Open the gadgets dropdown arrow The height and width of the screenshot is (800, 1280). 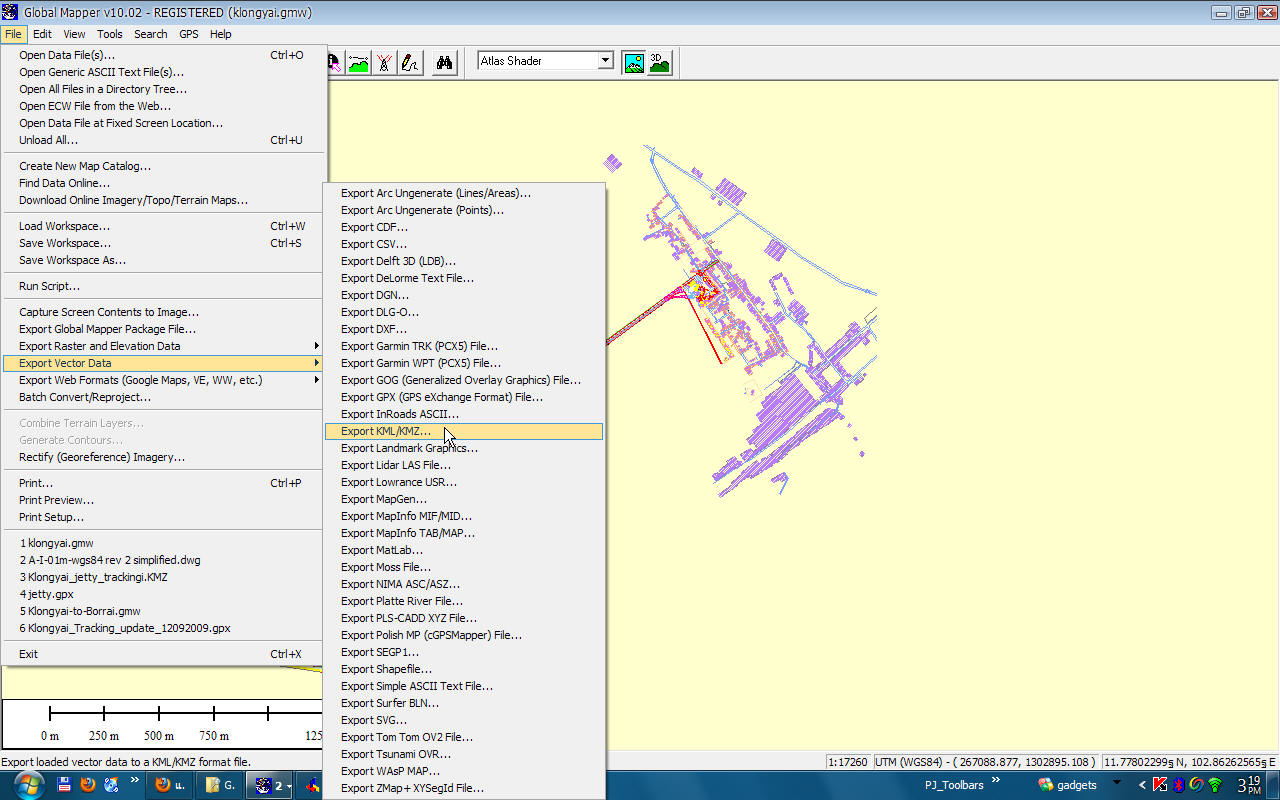1117,782
